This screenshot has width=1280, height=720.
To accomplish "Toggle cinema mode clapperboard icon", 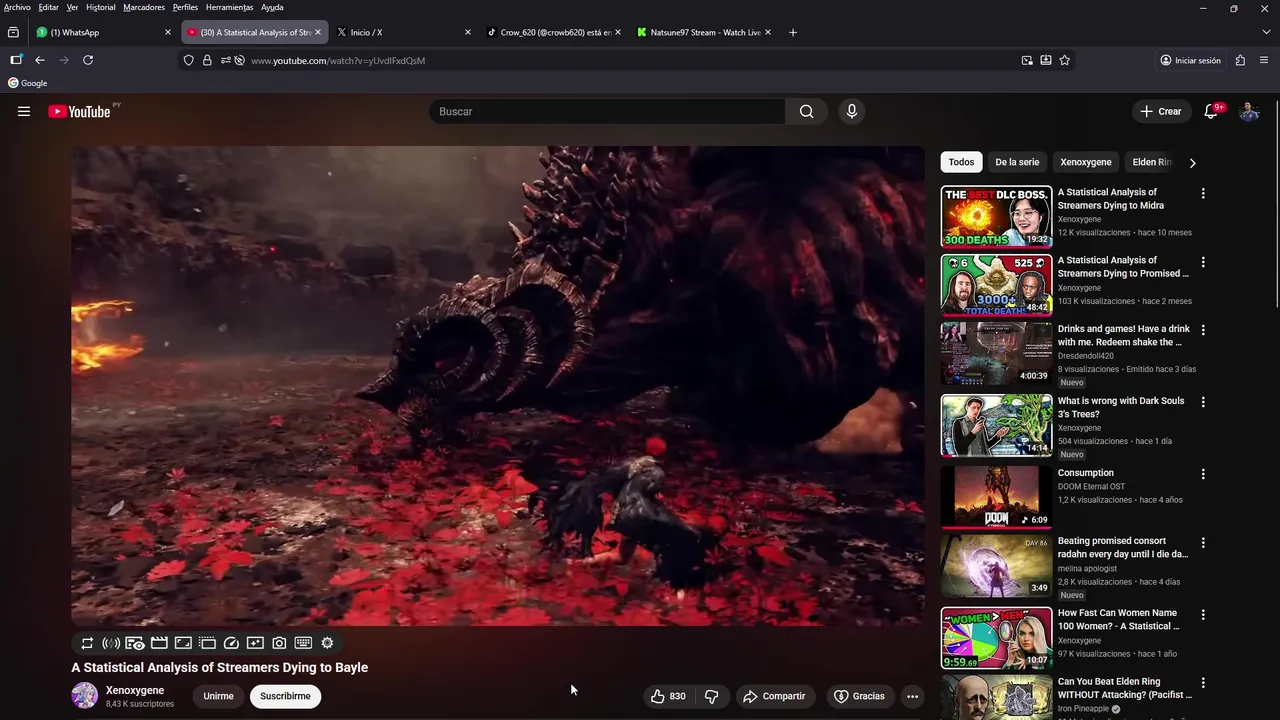I will coord(159,643).
